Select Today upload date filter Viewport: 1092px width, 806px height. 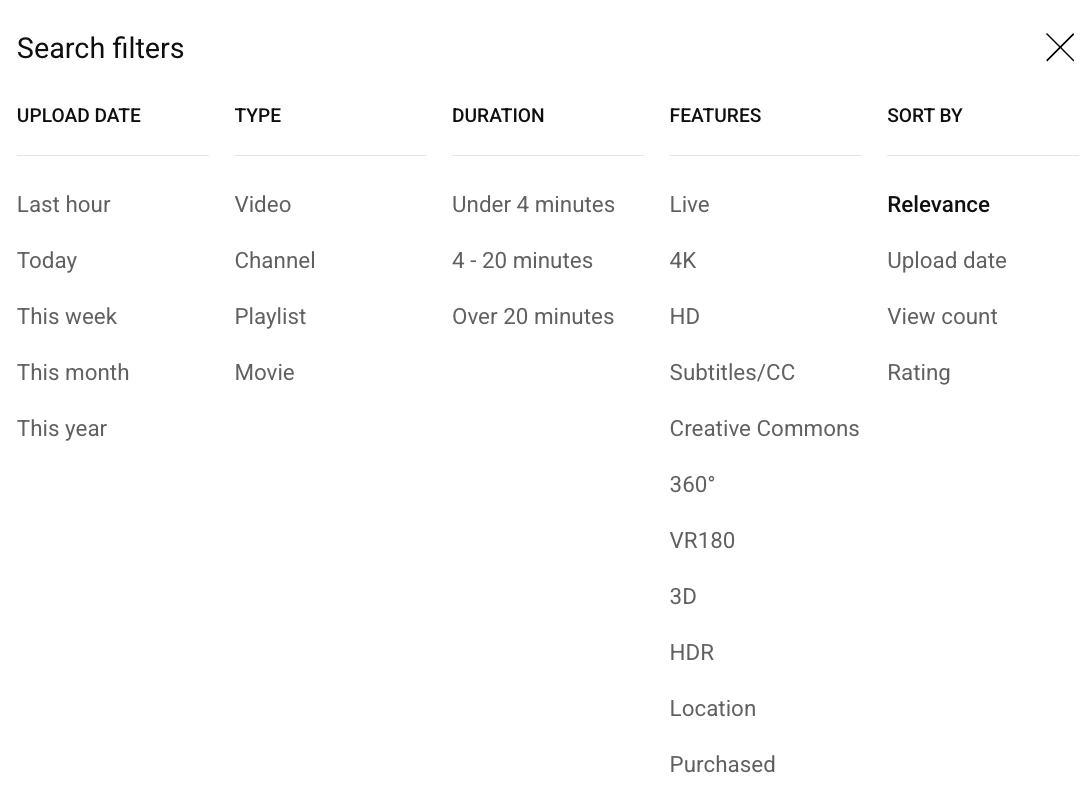[x=47, y=261]
